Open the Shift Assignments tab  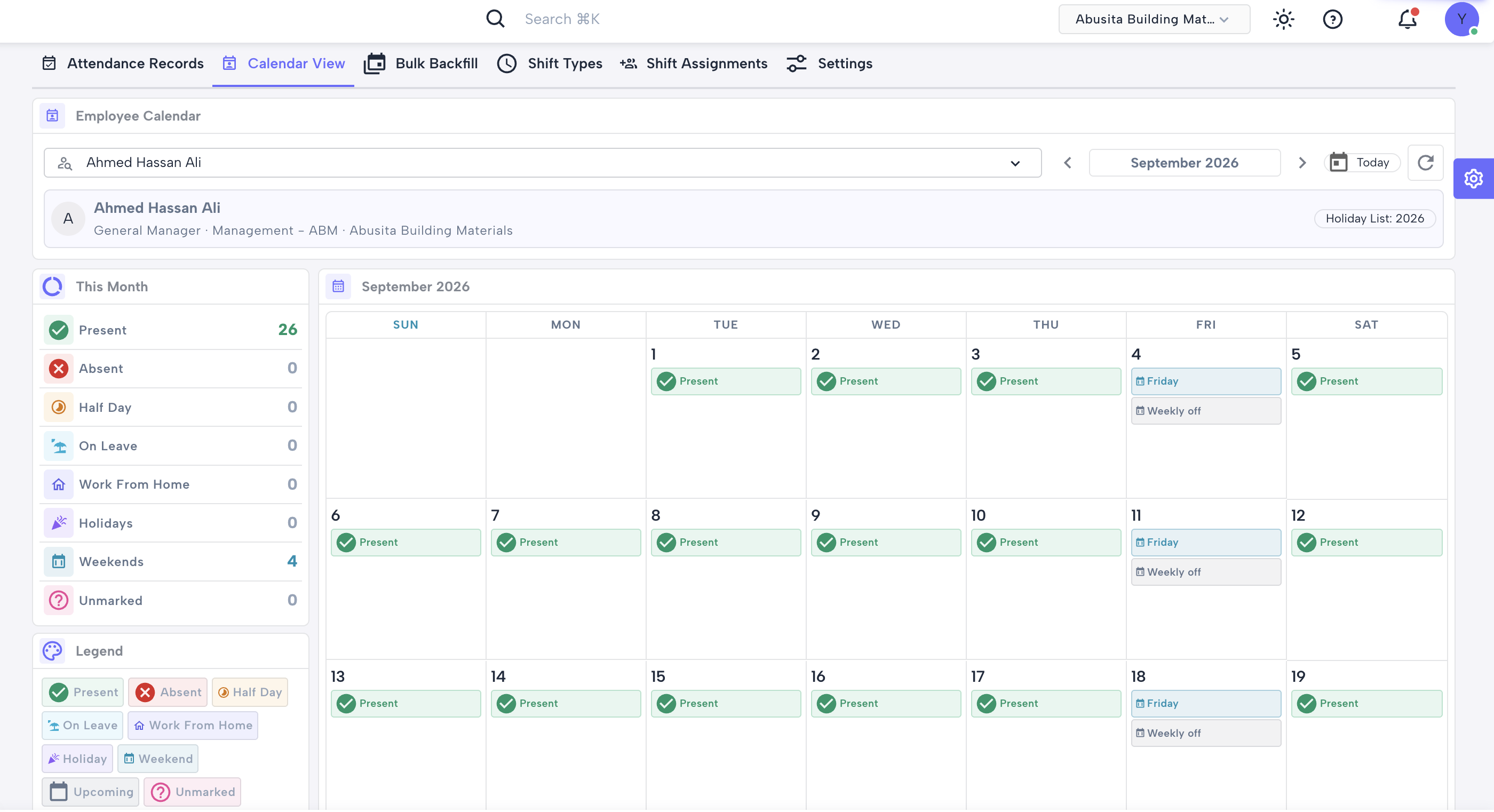coord(694,63)
